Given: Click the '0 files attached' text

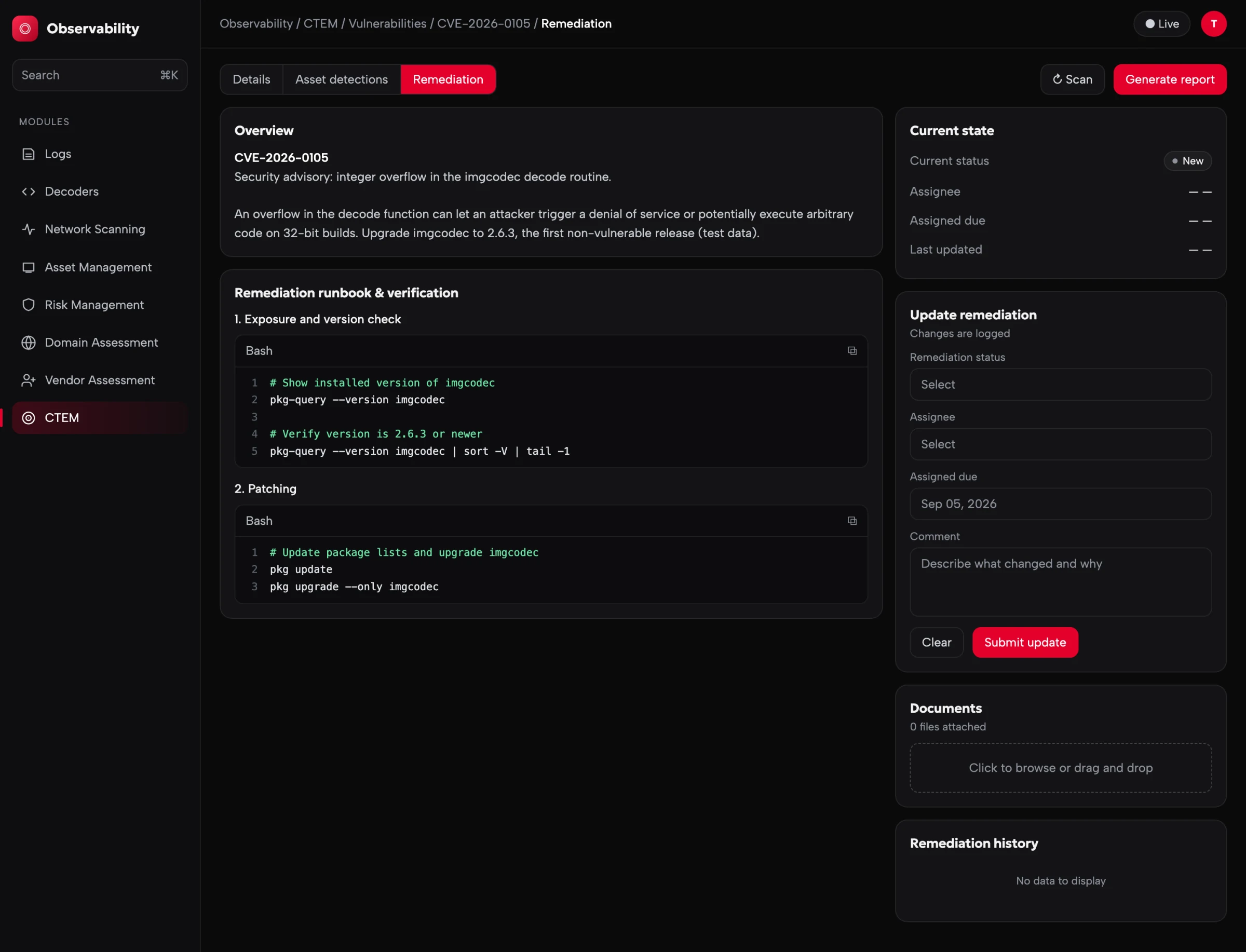Looking at the screenshot, I should (947, 727).
